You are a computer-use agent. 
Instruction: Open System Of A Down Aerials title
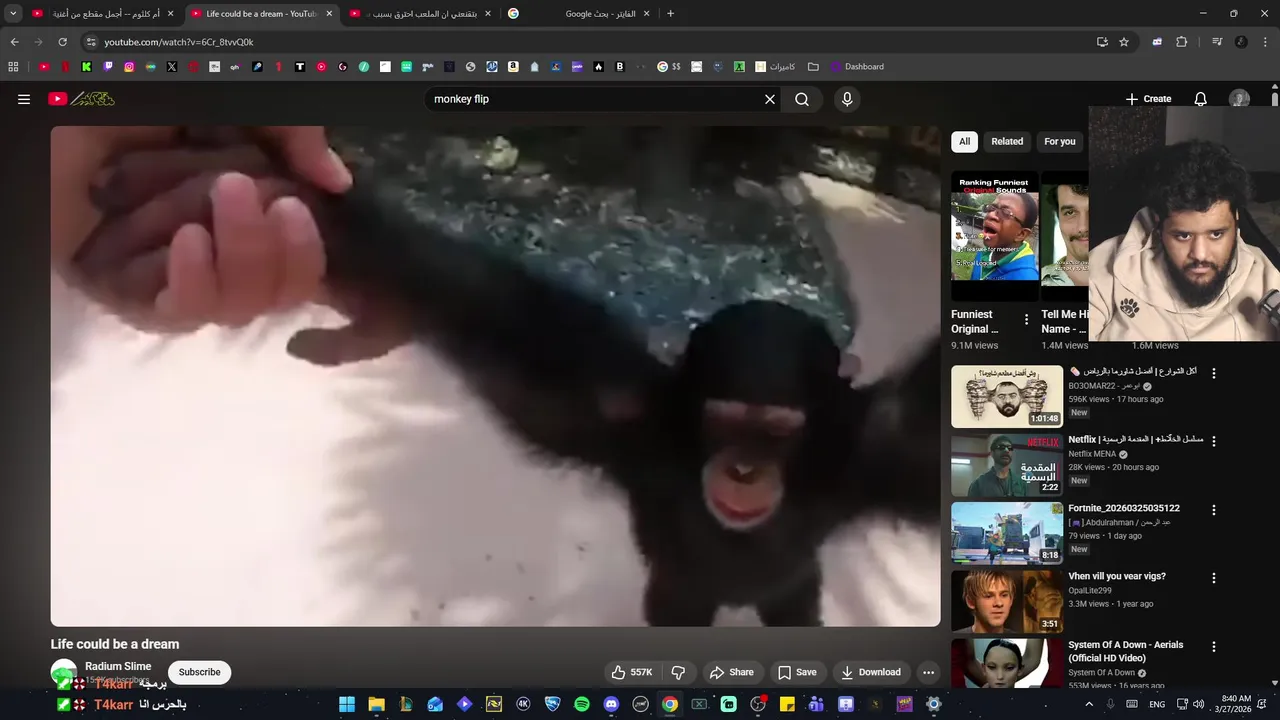[1126, 651]
